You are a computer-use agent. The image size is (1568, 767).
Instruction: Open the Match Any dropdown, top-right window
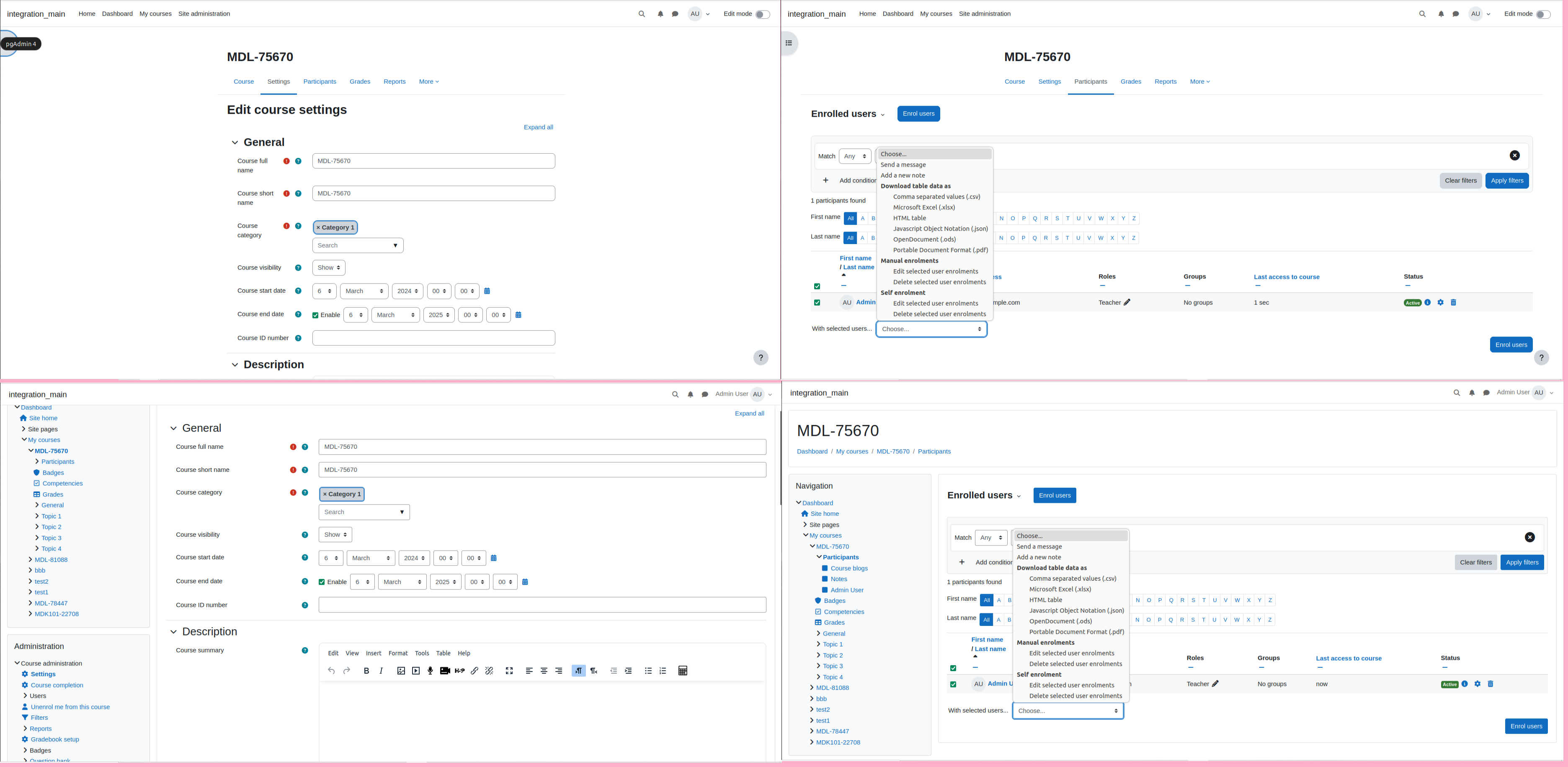tap(855, 157)
